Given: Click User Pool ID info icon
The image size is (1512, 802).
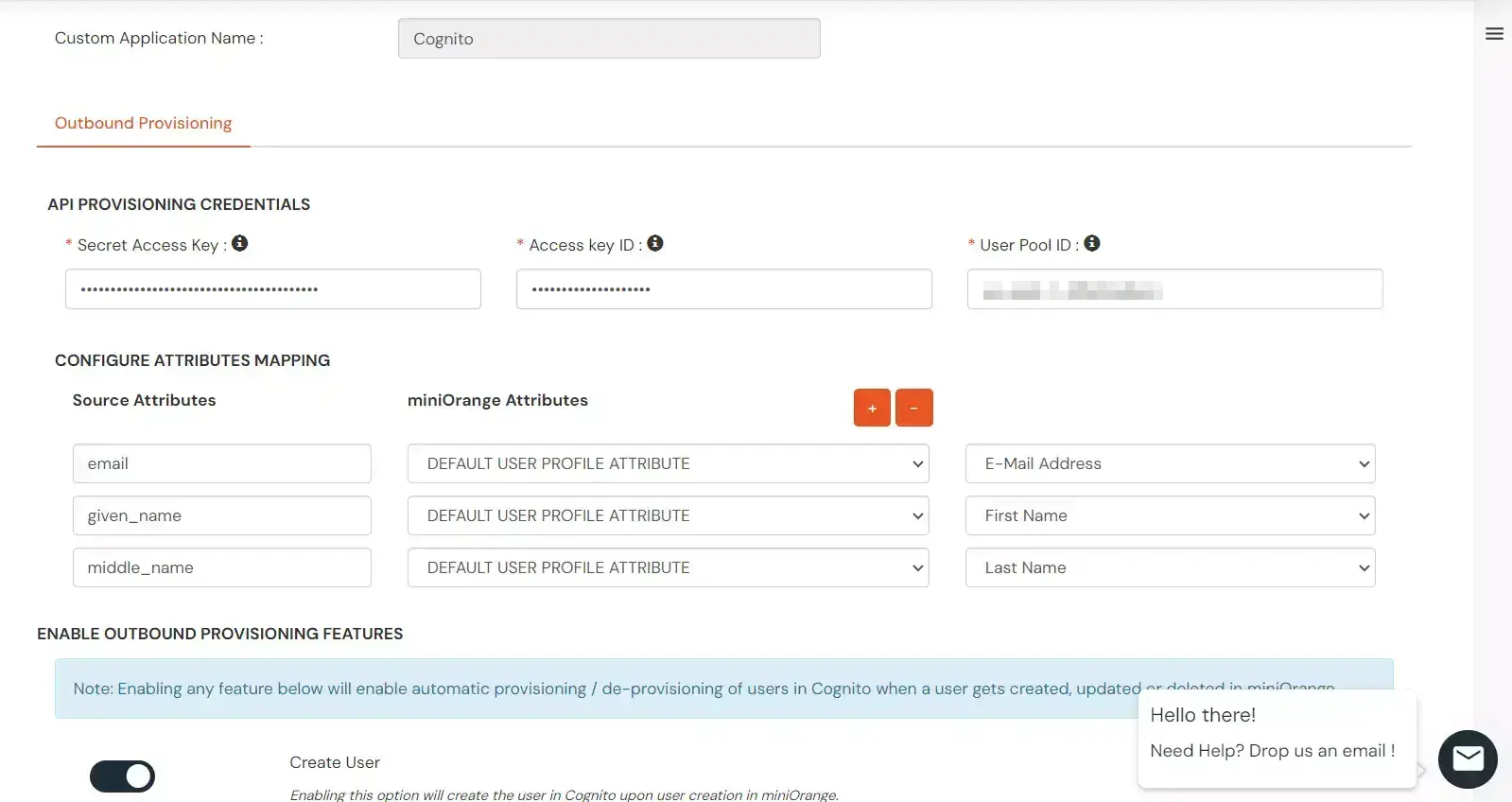Looking at the screenshot, I should (x=1092, y=243).
